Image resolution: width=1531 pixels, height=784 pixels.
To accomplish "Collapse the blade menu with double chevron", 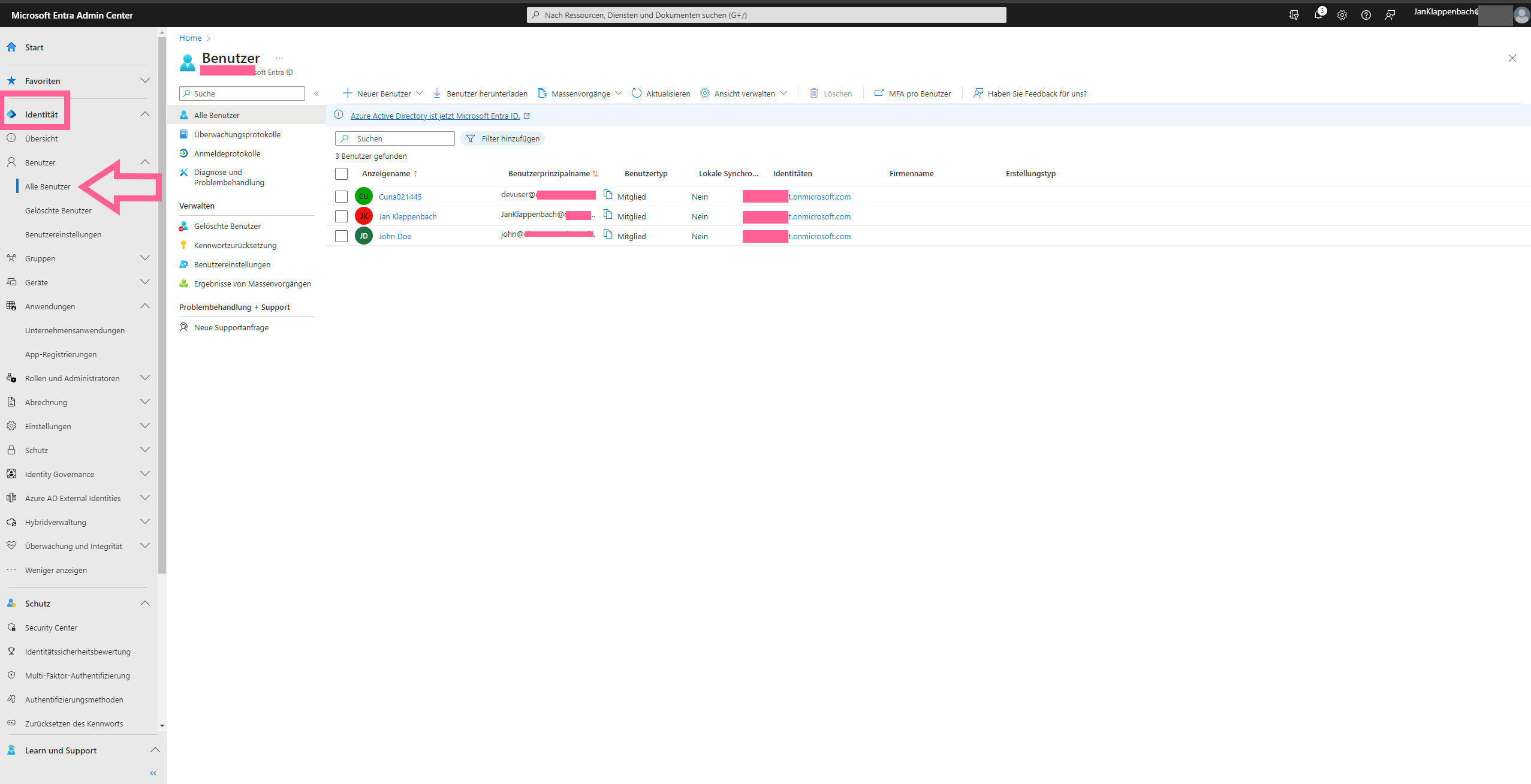I will pos(317,94).
